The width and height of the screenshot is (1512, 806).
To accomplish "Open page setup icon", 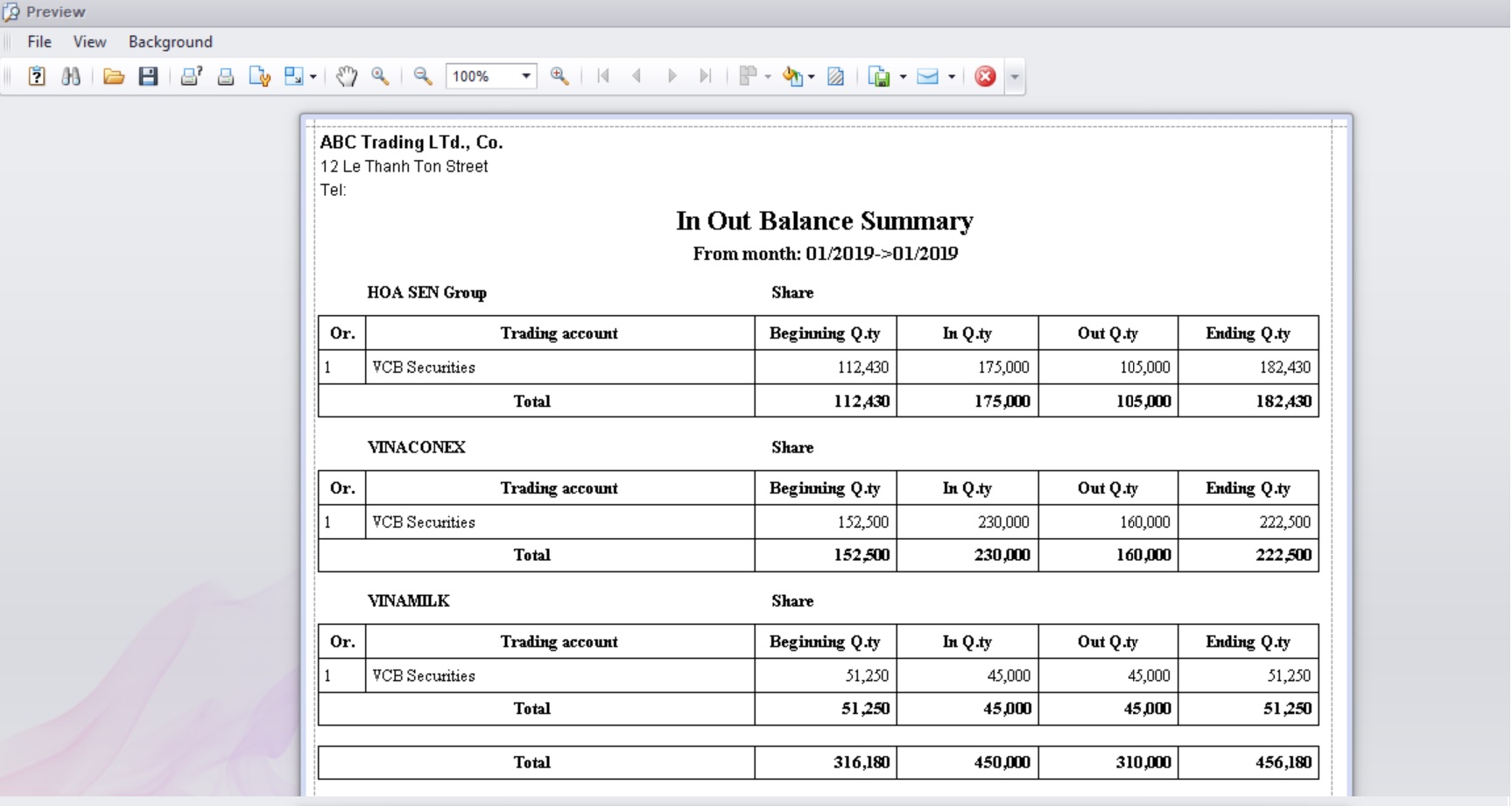I will pos(259,76).
